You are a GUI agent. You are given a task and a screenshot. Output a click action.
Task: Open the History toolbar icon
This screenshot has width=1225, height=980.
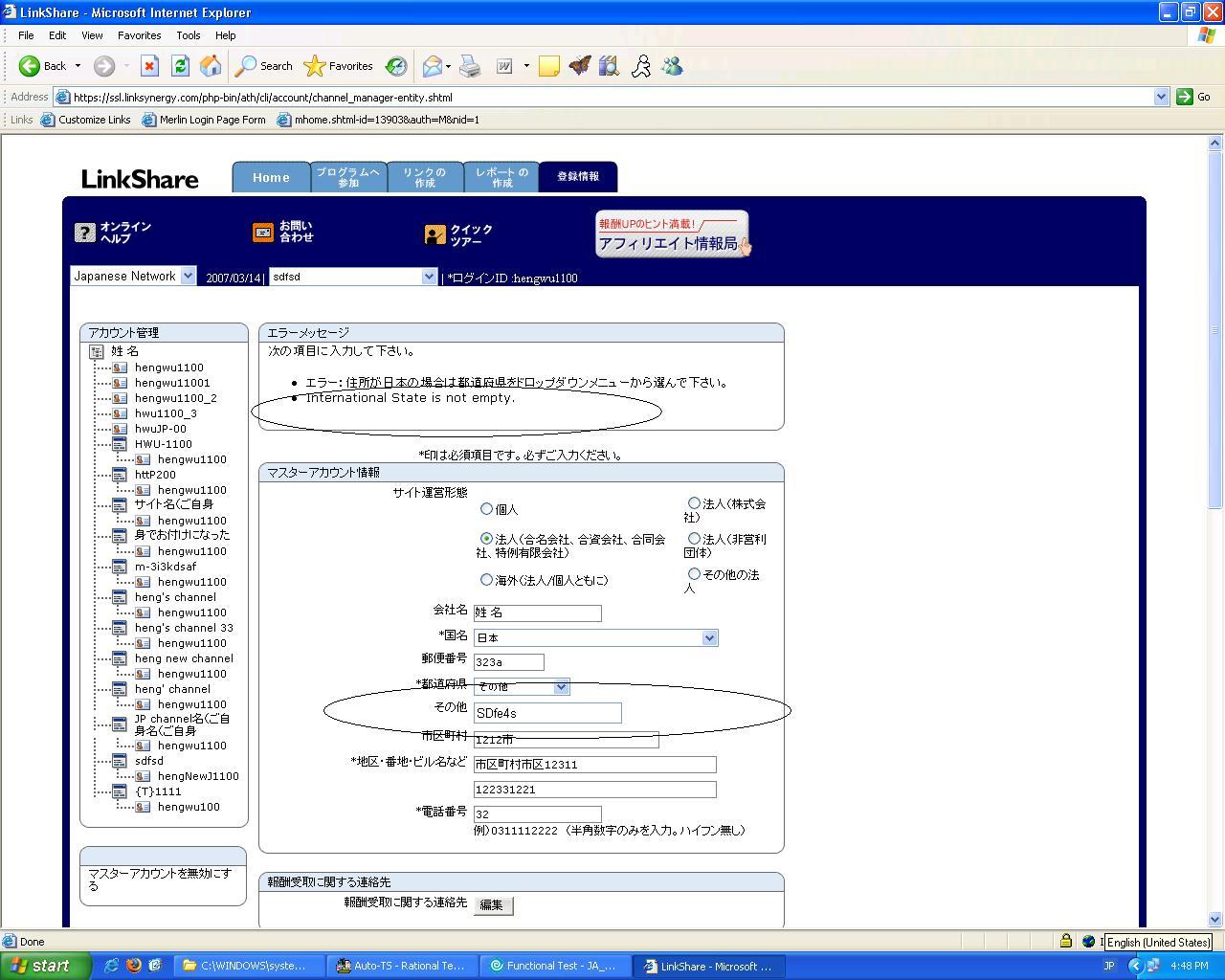[x=395, y=66]
